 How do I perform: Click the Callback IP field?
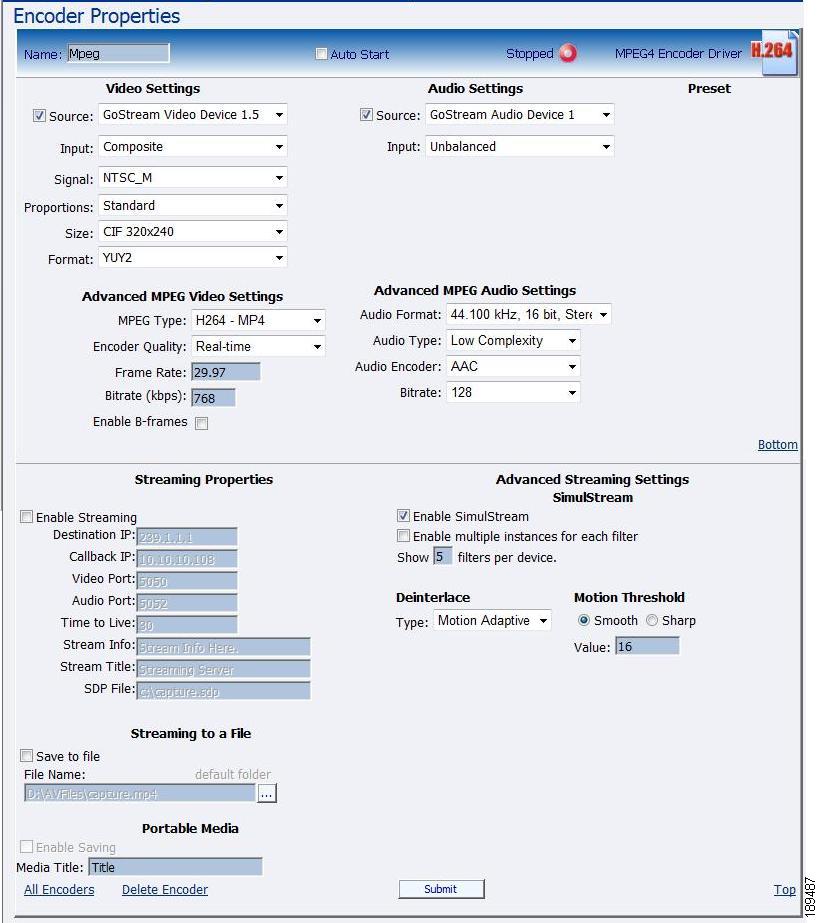point(187,559)
